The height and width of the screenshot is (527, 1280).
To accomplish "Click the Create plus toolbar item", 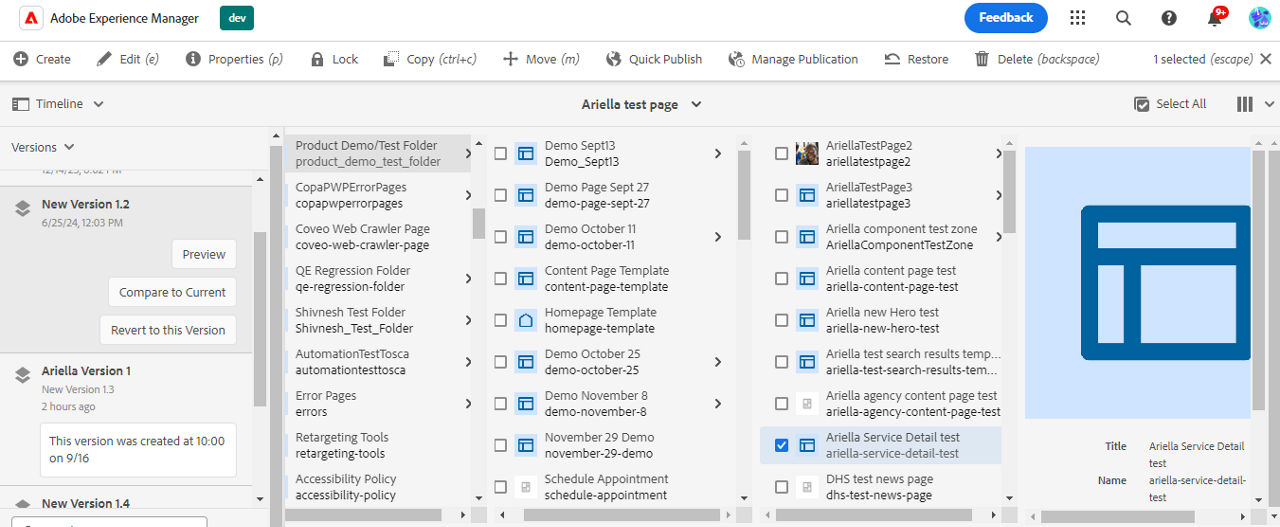I will (x=42, y=59).
